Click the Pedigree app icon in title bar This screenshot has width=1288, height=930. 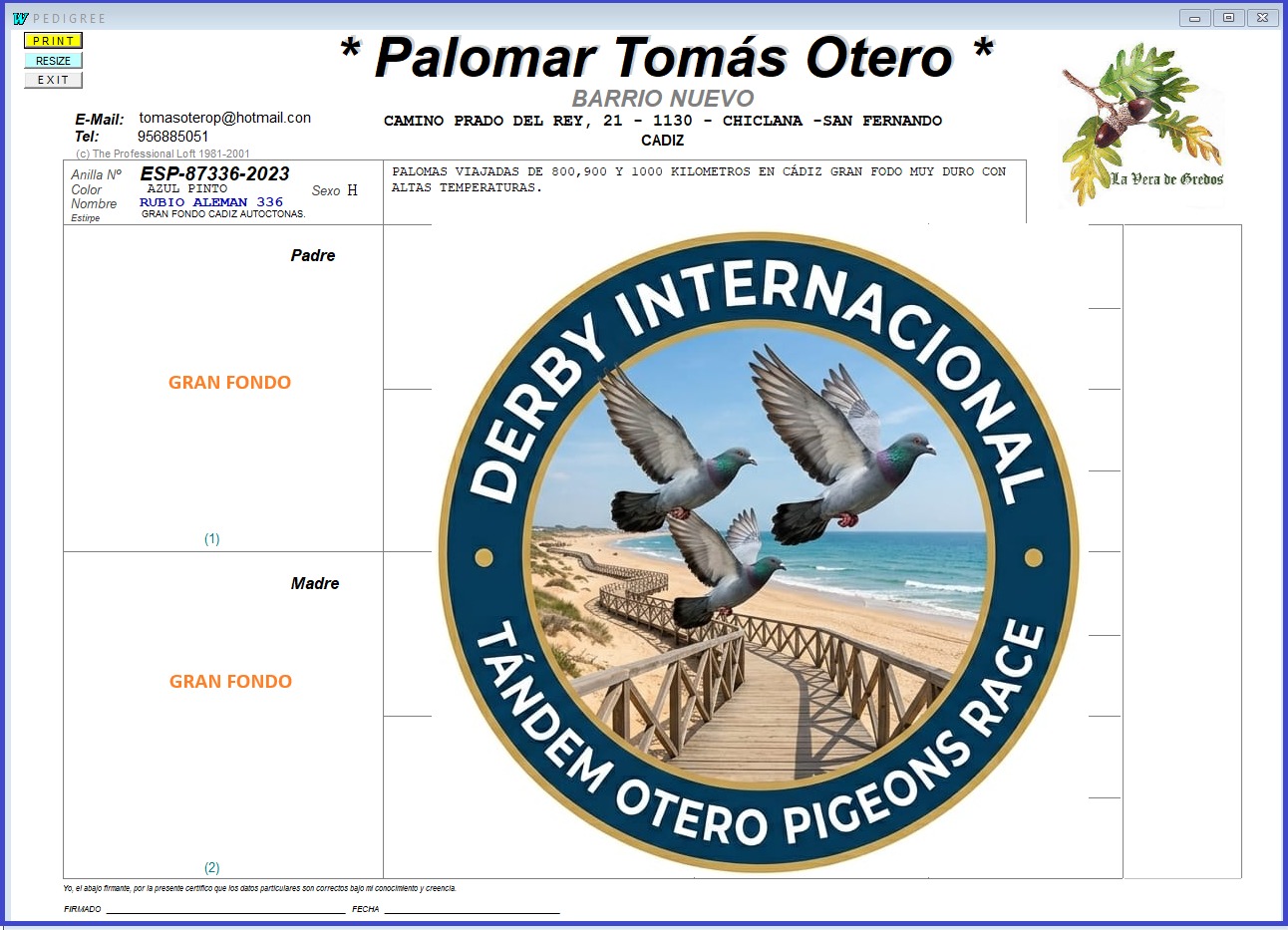[x=20, y=18]
